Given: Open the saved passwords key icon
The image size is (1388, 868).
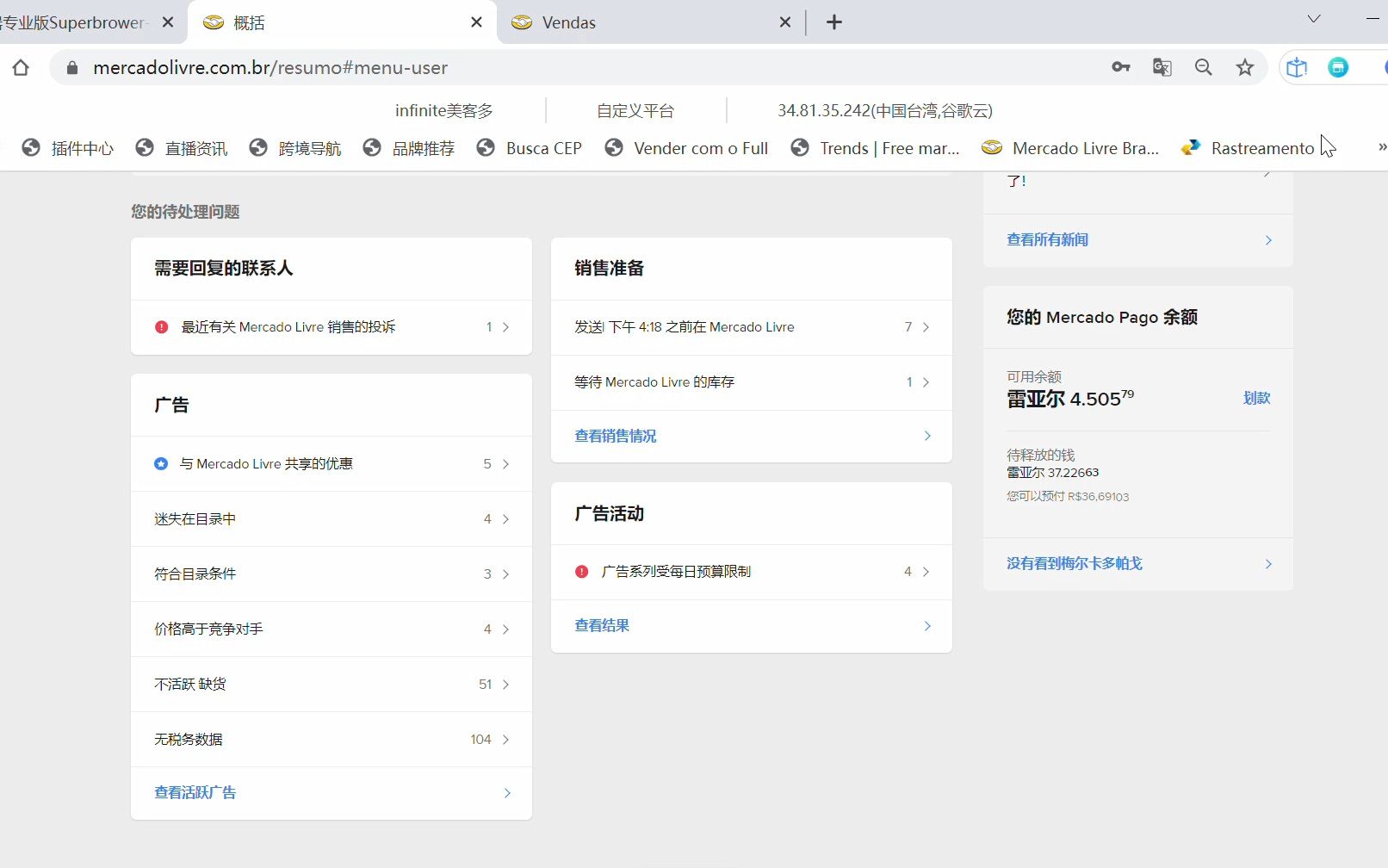Looking at the screenshot, I should (1120, 67).
